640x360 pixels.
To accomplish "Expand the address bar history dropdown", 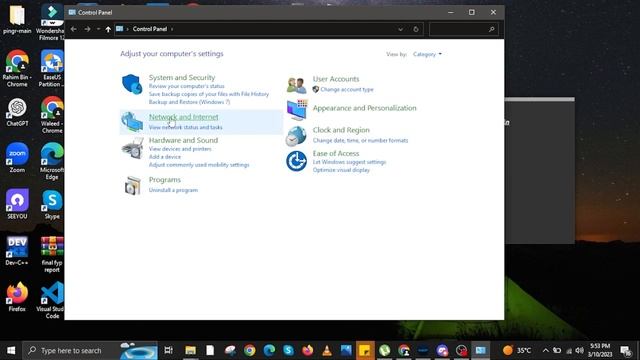I will click(x=400, y=29).
